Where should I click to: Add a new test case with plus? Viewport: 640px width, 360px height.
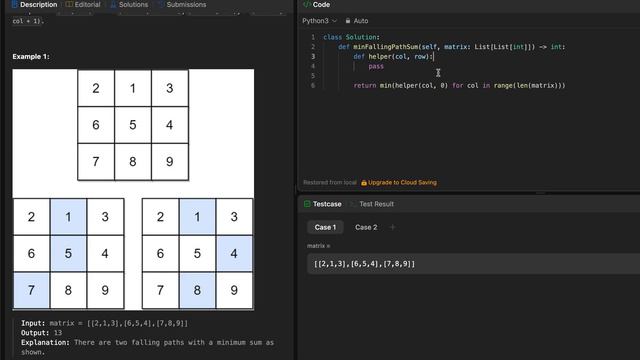pyautogui.click(x=392, y=227)
